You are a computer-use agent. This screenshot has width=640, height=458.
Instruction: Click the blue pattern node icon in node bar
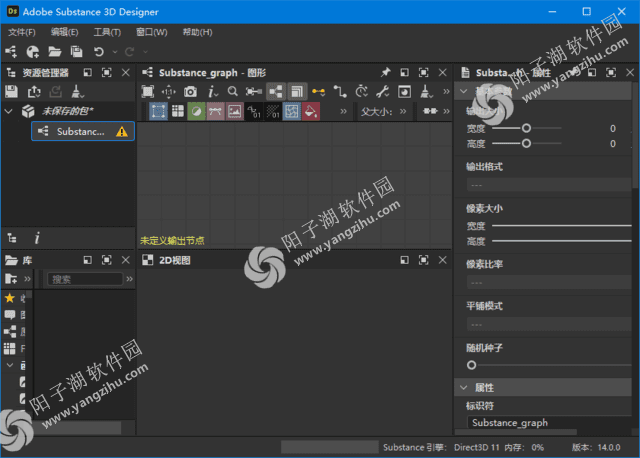point(292,111)
